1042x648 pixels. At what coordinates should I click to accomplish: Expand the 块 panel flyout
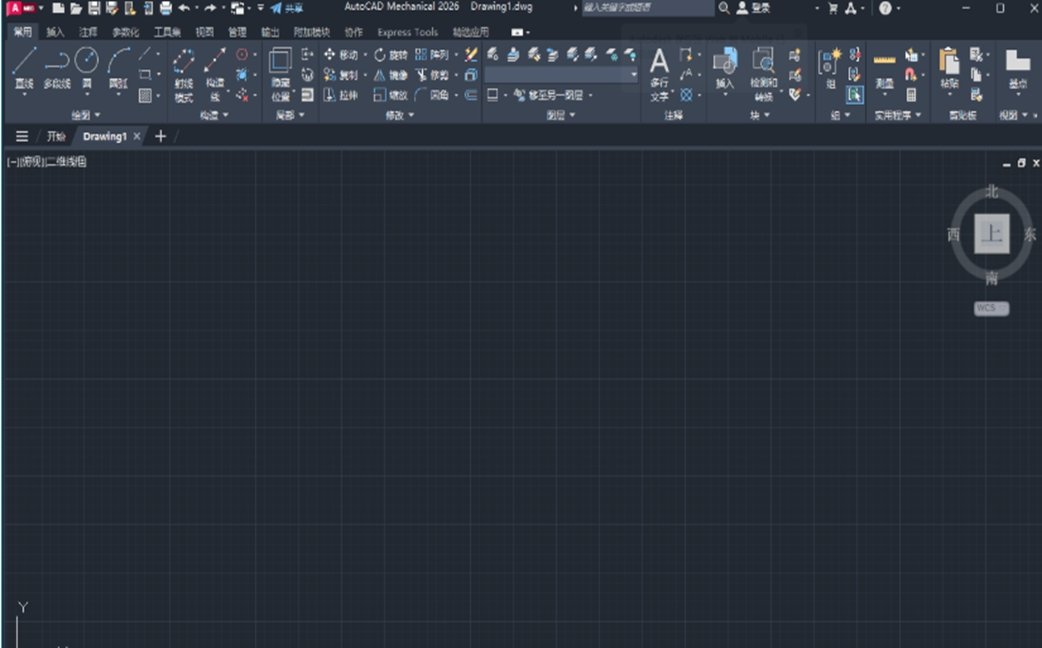[760, 115]
